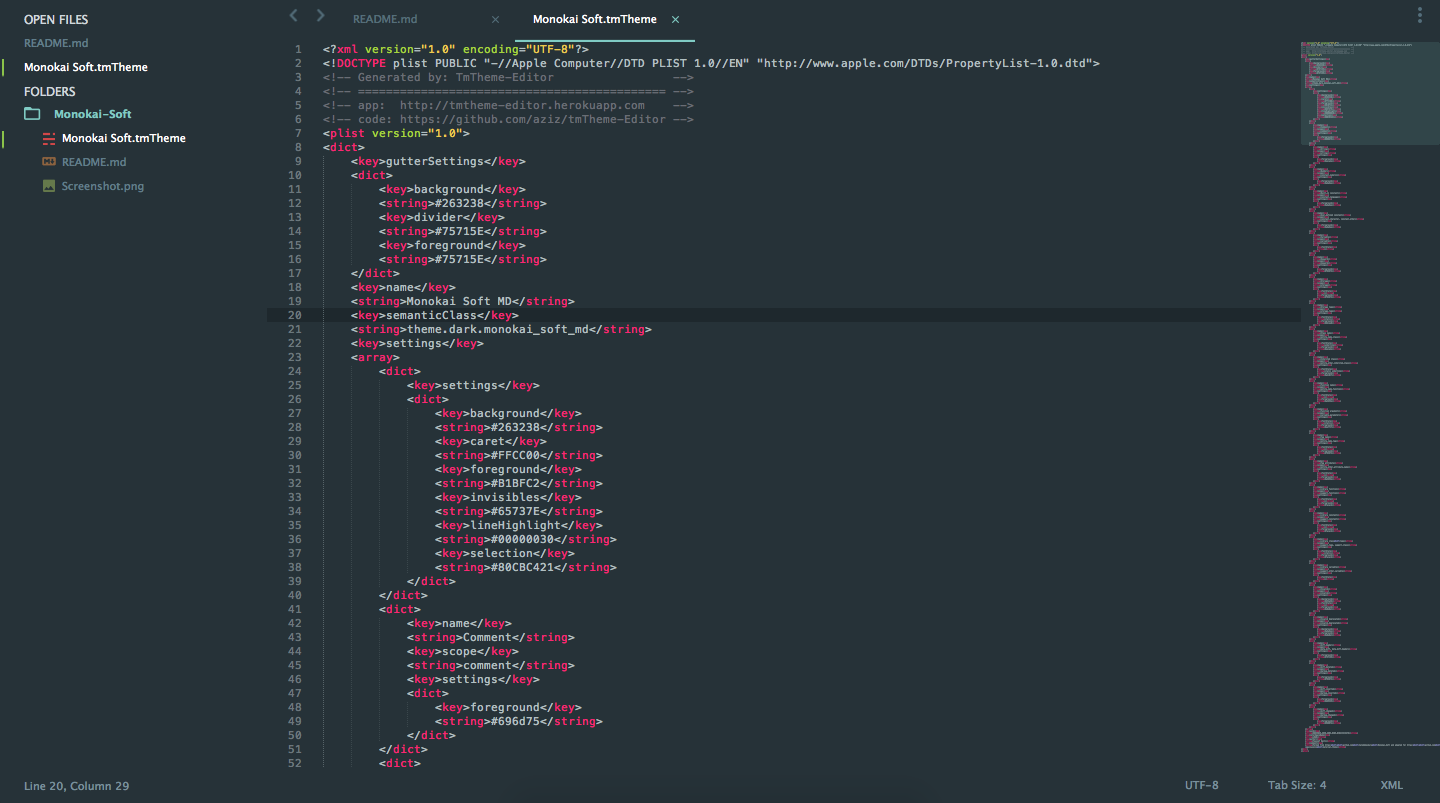1440x803 pixels.
Task: Collapse the Monokai-Soft folder
Action: coord(93,114)
